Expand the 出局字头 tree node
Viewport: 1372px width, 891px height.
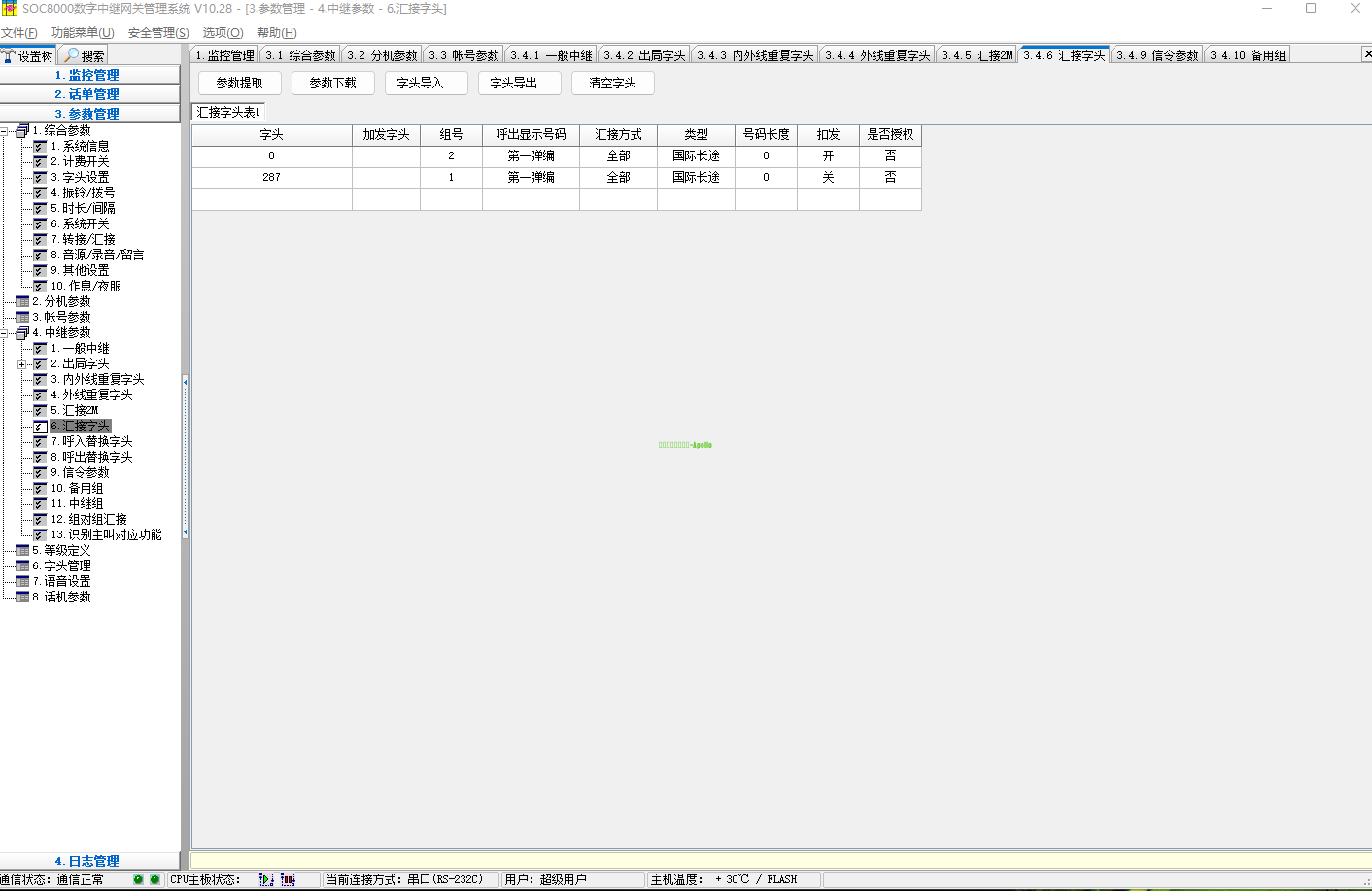[21, 363]
